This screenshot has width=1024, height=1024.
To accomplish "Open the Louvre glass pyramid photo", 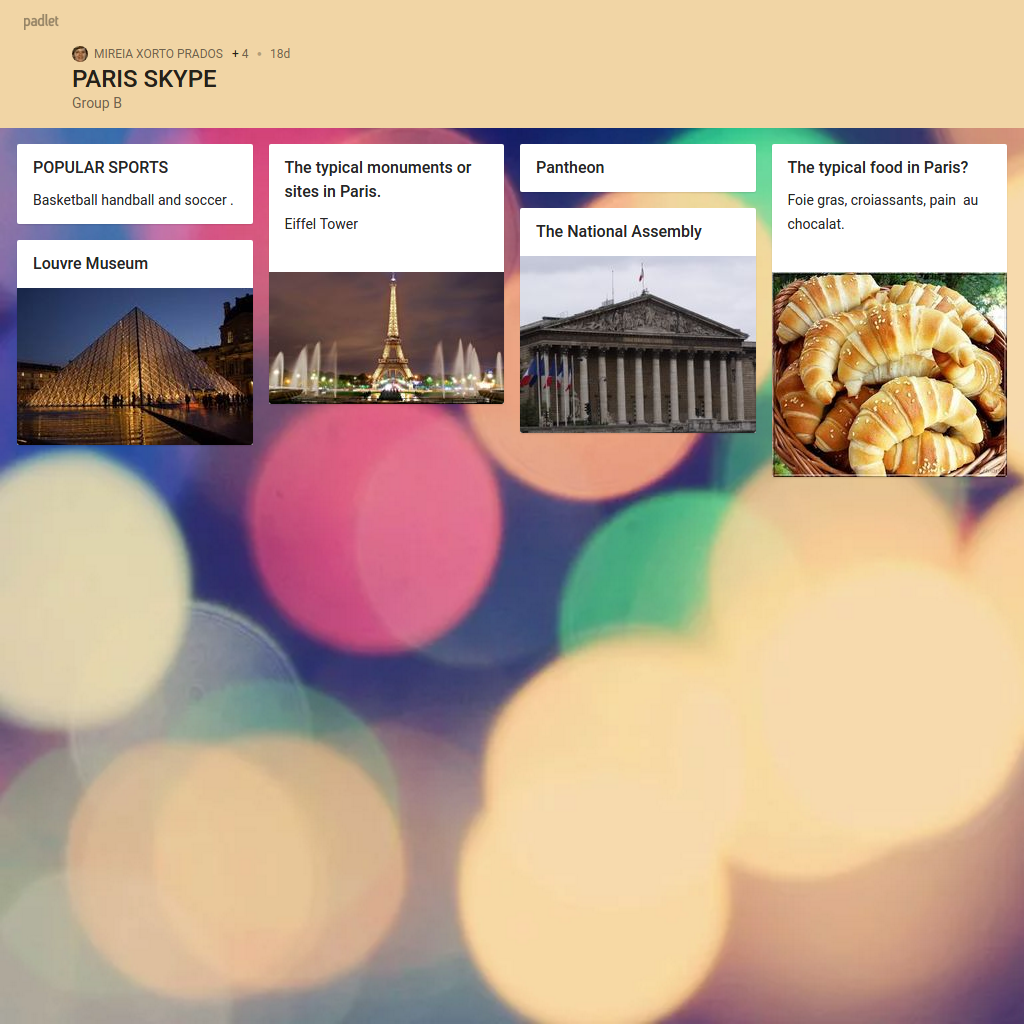I will coord(135,366).
